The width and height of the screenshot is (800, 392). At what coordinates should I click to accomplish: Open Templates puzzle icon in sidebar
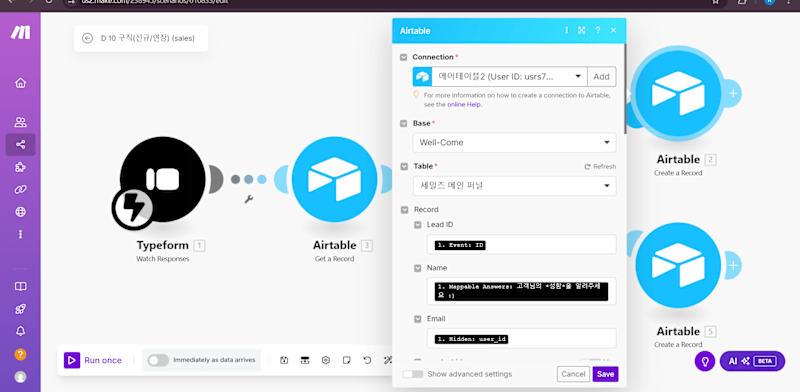click(x=20, y=167)
